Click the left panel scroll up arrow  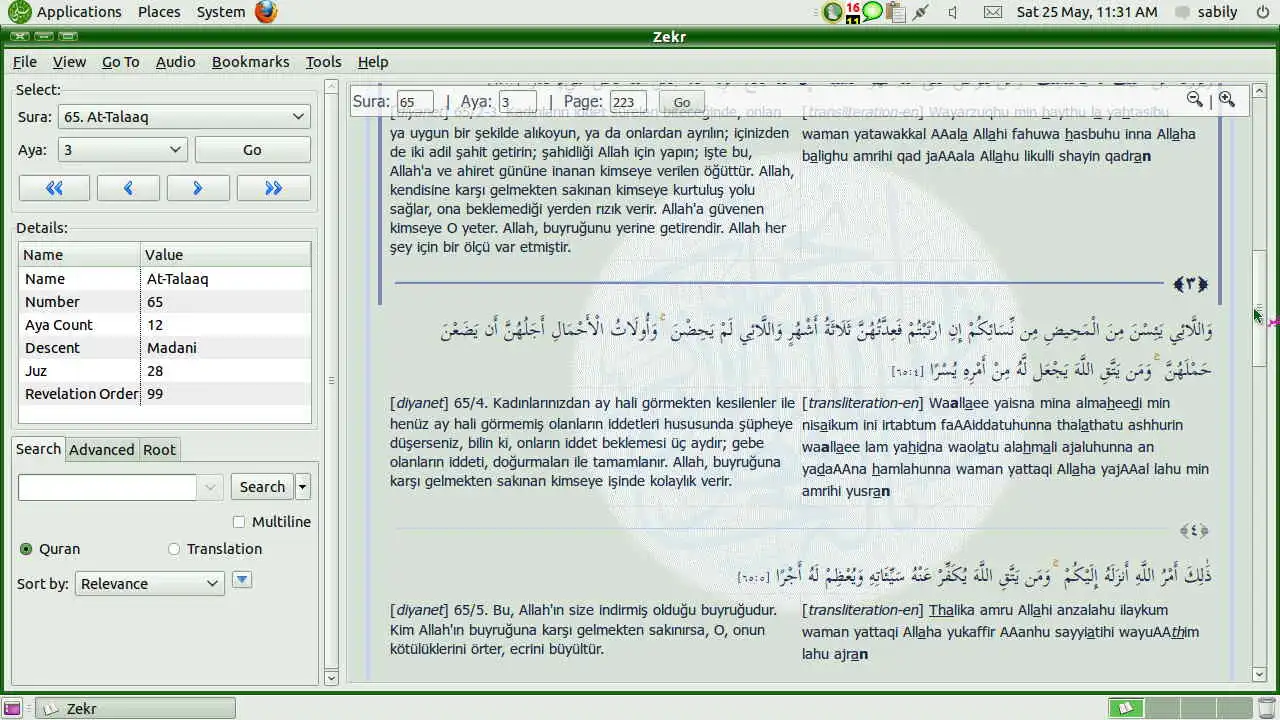pos(332,86)
